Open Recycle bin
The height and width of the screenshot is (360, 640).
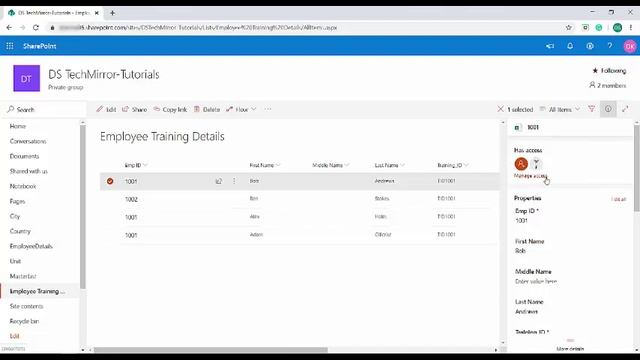click(x=24, y=321)
